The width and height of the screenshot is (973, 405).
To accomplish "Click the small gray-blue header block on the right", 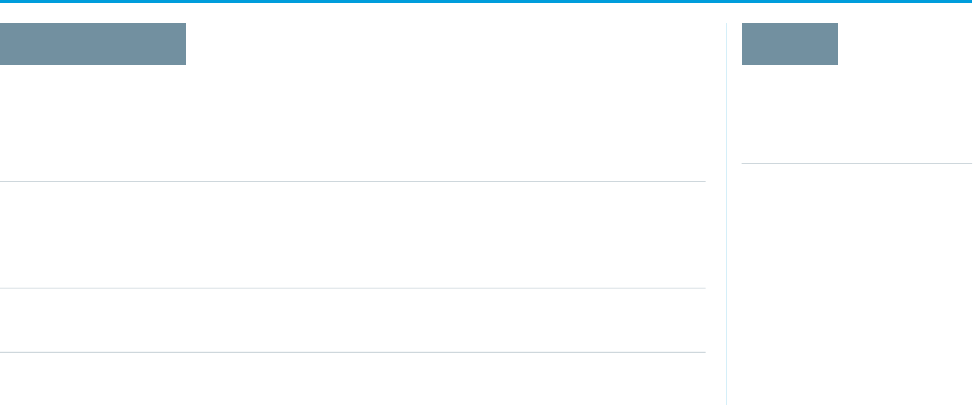I will click(x=789, y=44).
